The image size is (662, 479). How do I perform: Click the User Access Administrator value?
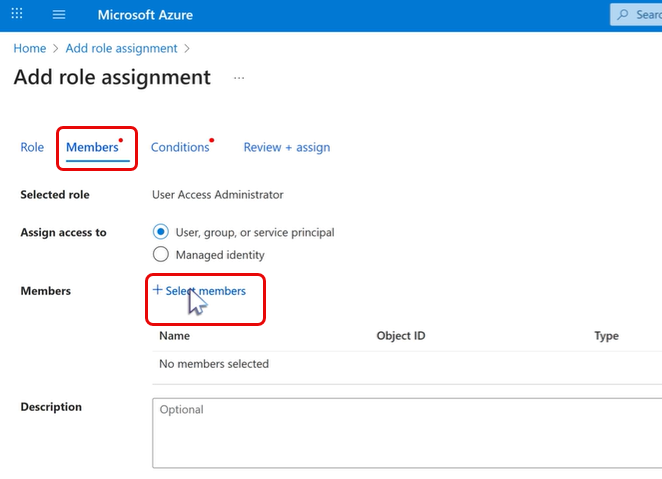(x=217, y=195)
